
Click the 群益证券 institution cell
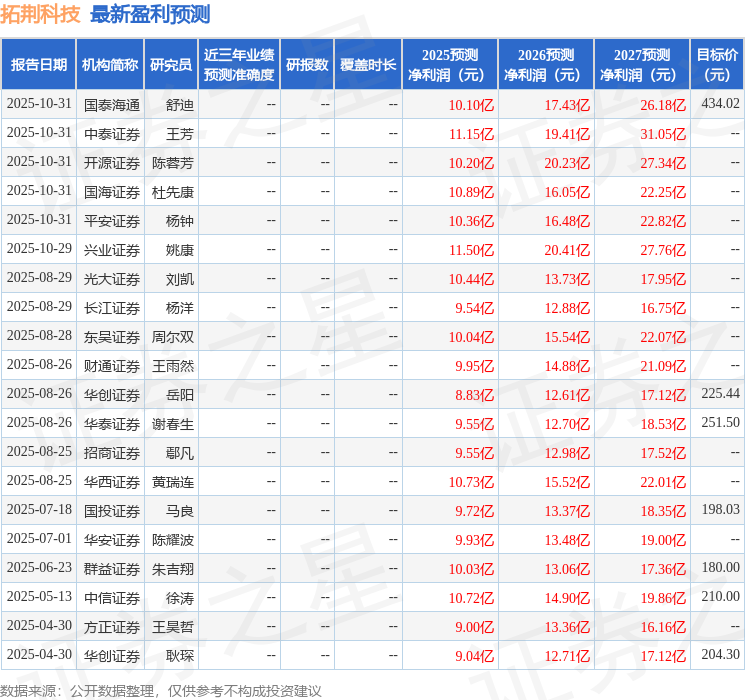click(x=112, y=569)
